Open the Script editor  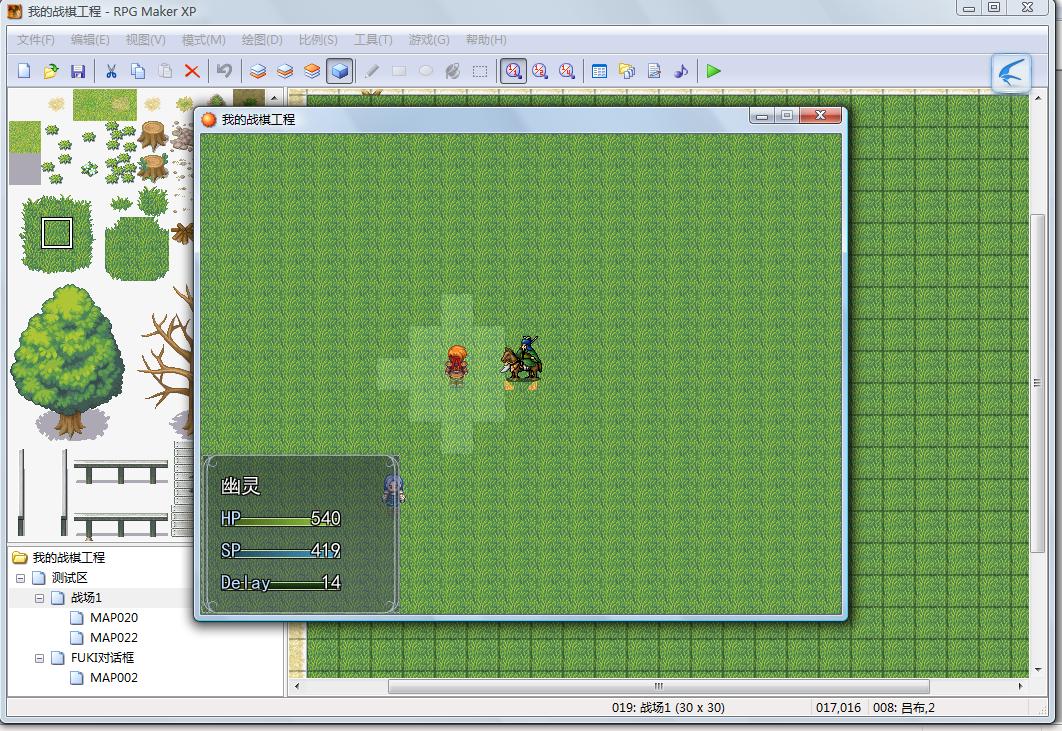pos(654,71)
